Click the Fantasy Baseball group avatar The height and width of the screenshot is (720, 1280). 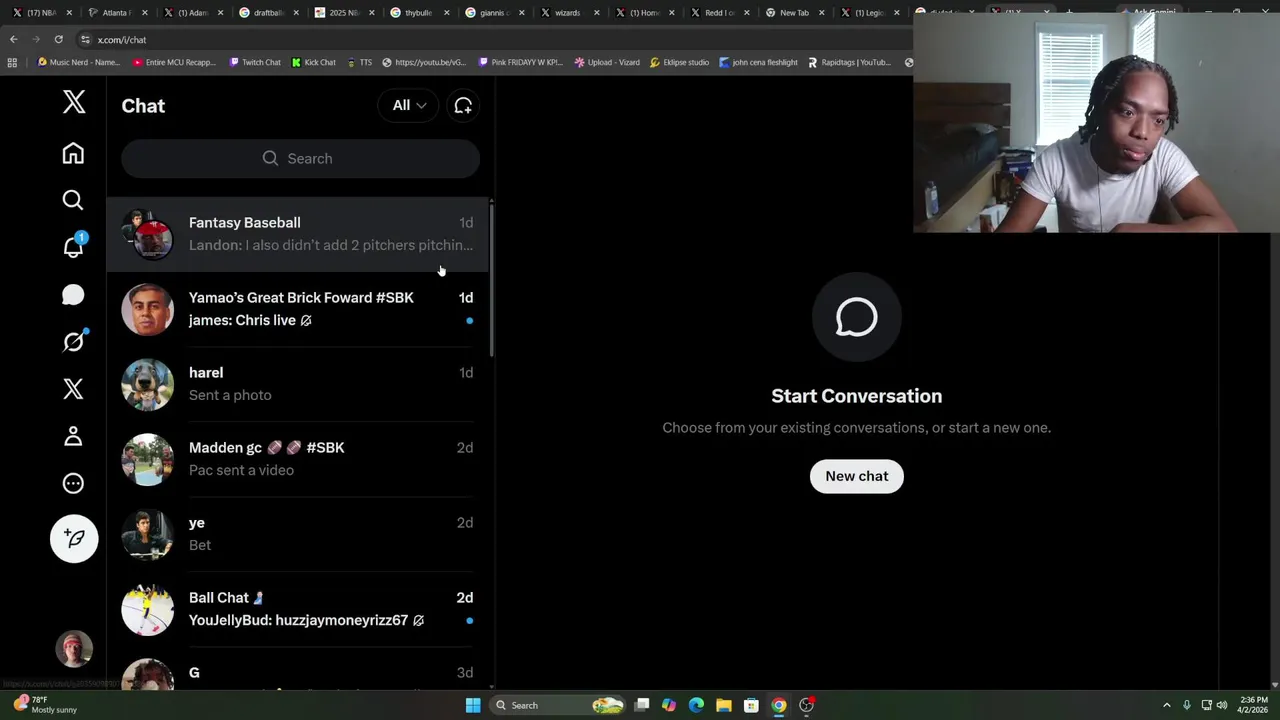pyautogui.click(x=147, y=234)
